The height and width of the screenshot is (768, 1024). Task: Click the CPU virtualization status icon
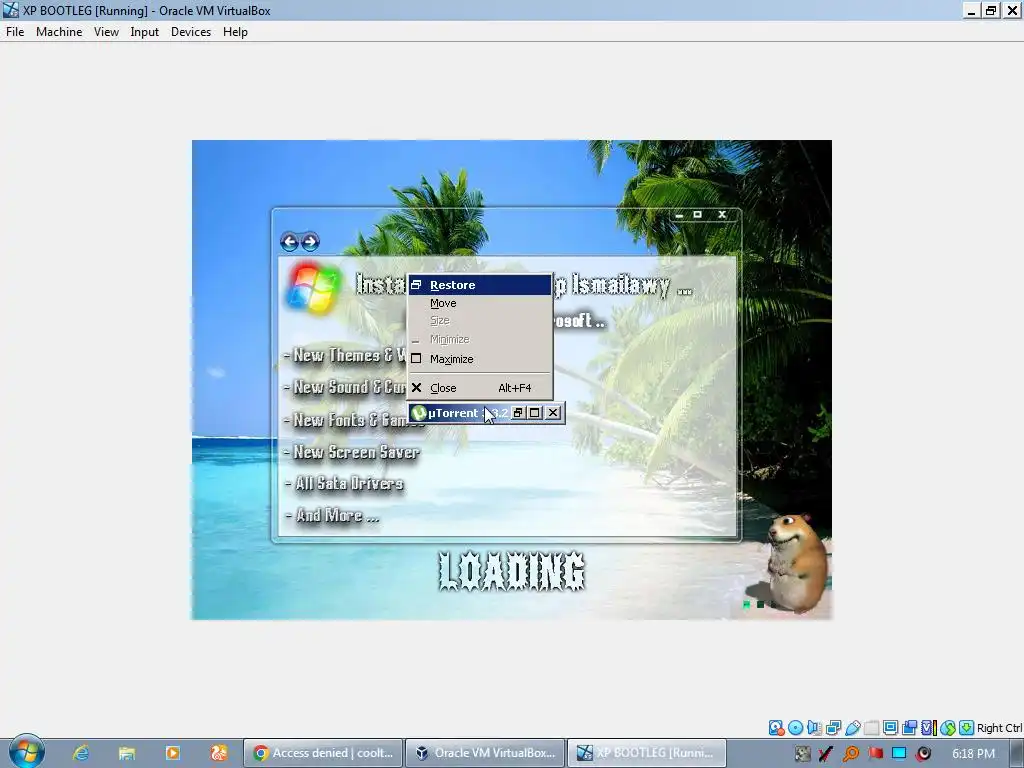tap(929, 728)
